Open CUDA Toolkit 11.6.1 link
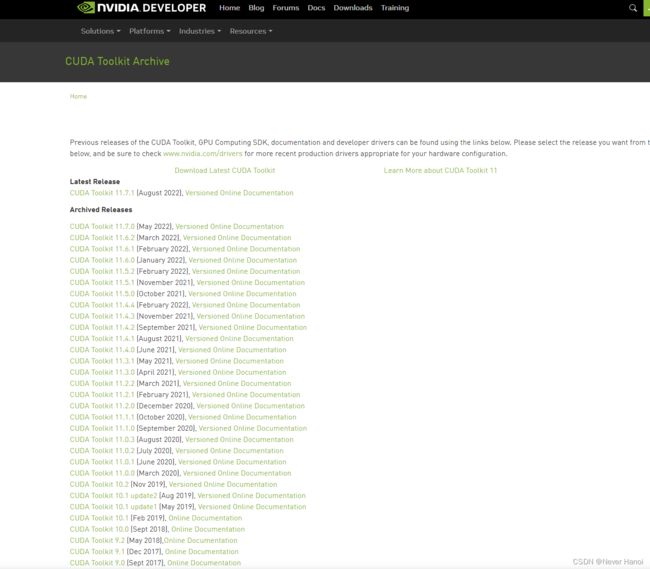Screen dimensions: 650x569 pyautogui.click(x=102, y=249)
